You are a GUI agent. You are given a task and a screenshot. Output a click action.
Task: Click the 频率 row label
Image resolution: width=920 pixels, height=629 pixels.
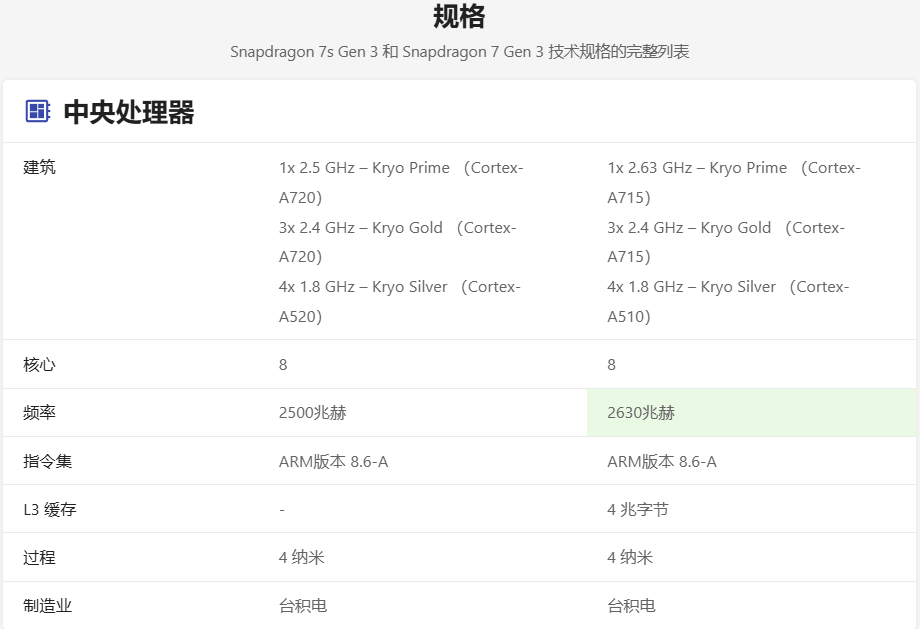[x=39, y=412]
